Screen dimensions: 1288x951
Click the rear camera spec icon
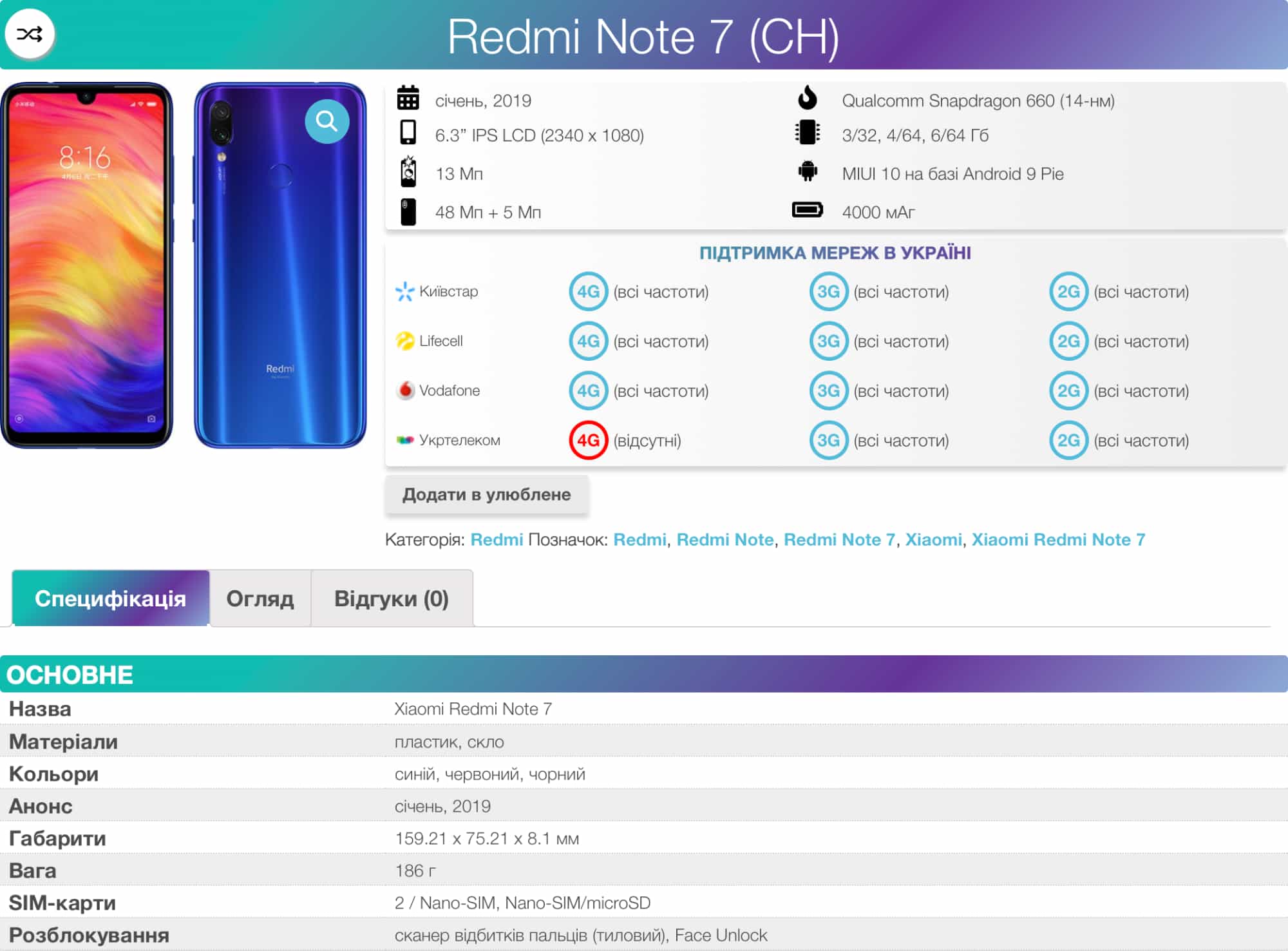[408, 212]
